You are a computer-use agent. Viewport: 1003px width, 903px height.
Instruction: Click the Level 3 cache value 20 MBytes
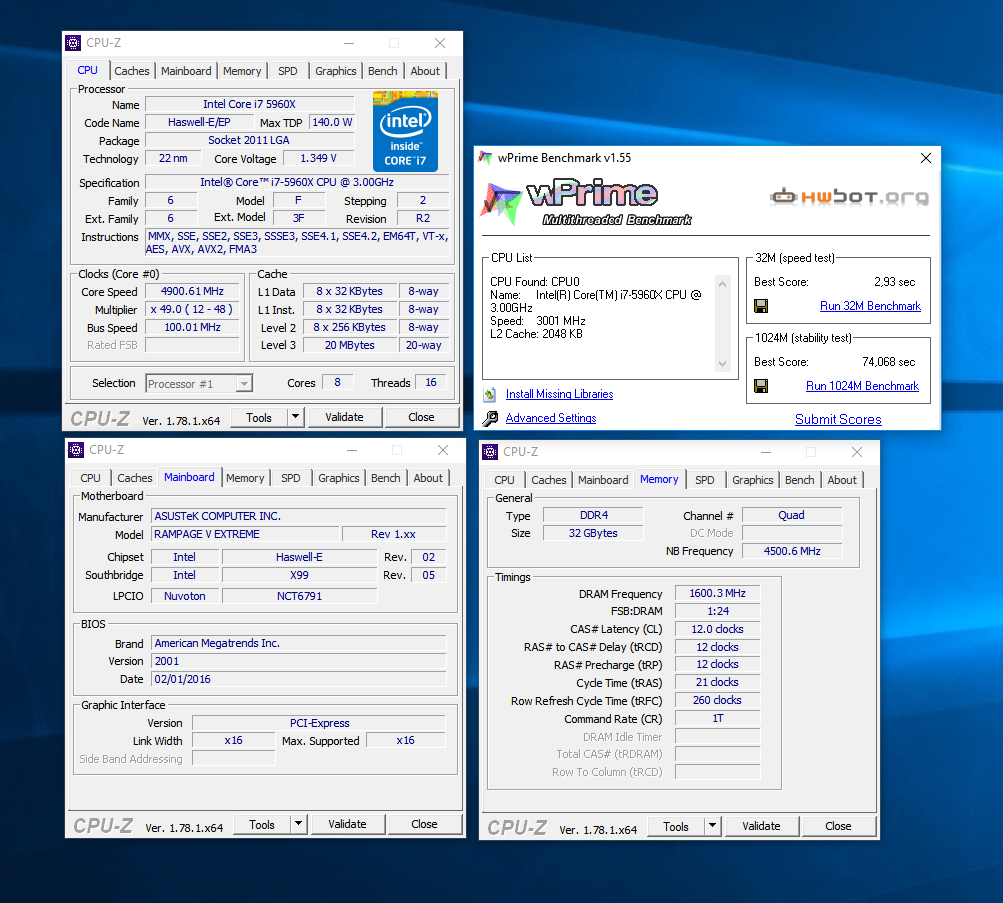(350, 345)
